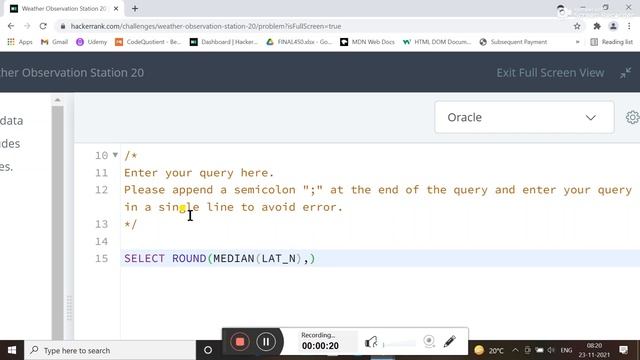Collapse the comment block at line 10
Image resolution: width=640 pixels, height=360 pixels.
pos(115,155)
